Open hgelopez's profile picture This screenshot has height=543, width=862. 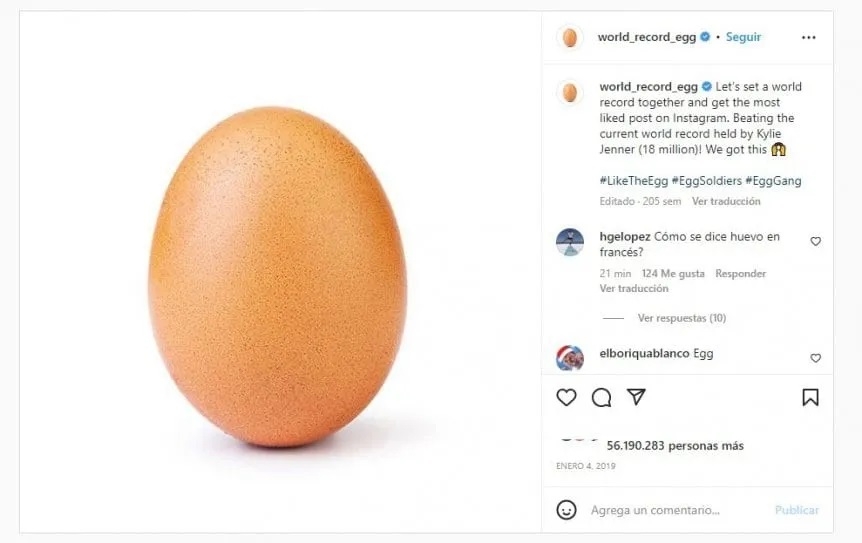570,242
